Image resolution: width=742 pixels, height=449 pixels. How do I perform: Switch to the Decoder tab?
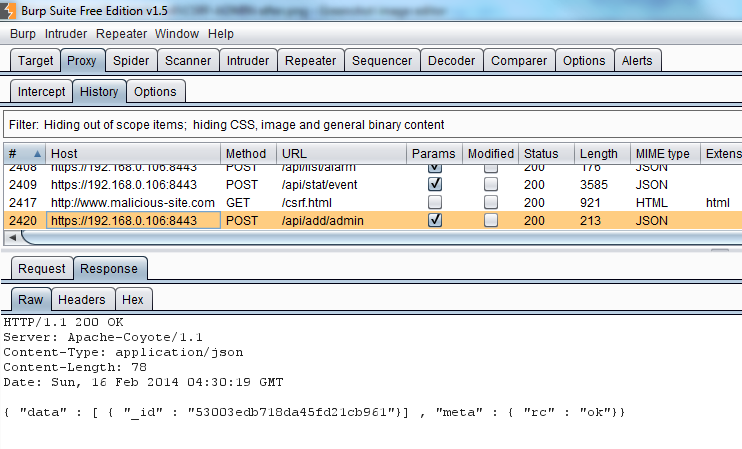pyautogui.click(x=451, y=61)
